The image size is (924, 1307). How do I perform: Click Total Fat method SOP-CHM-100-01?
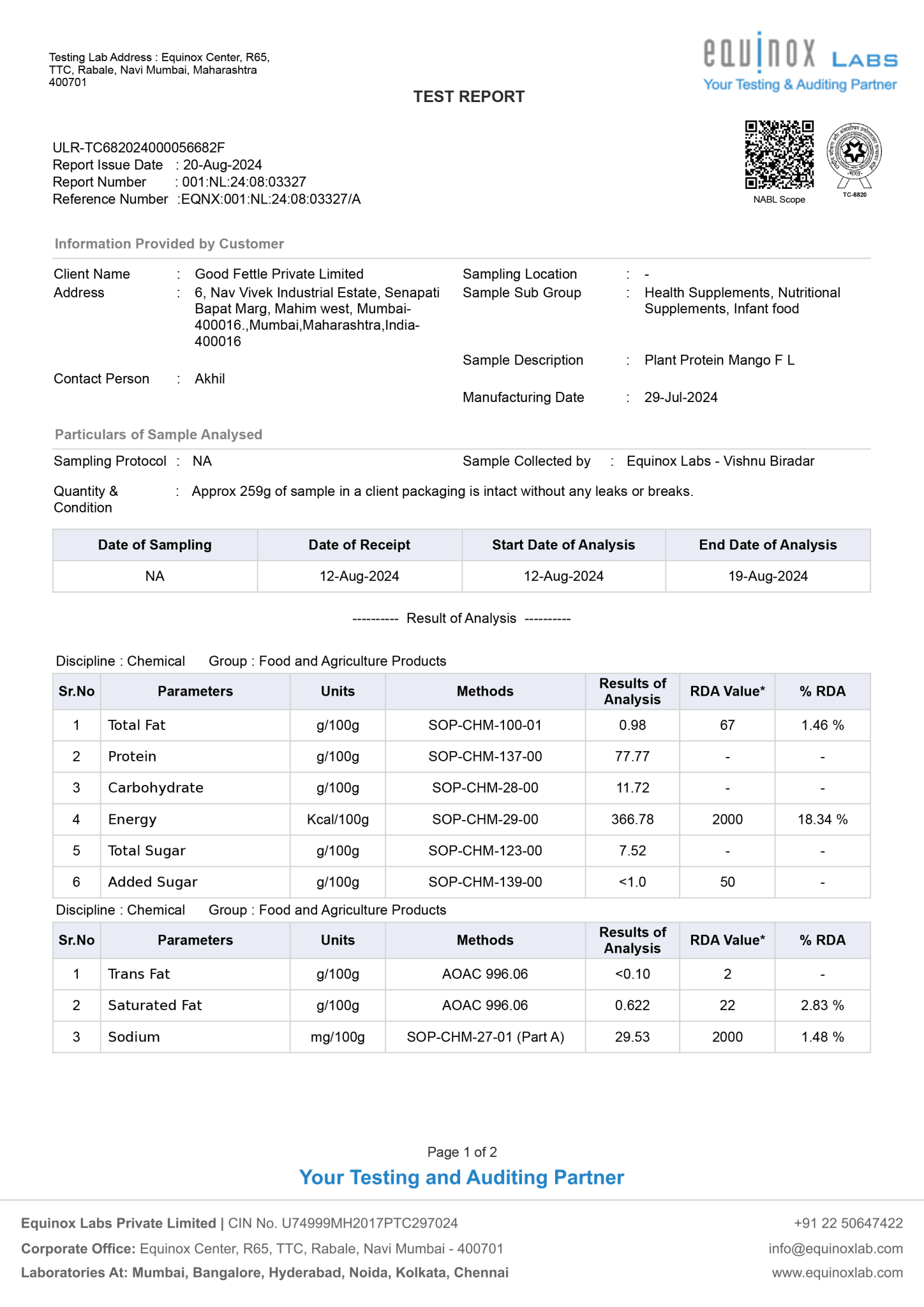[485, 725]
